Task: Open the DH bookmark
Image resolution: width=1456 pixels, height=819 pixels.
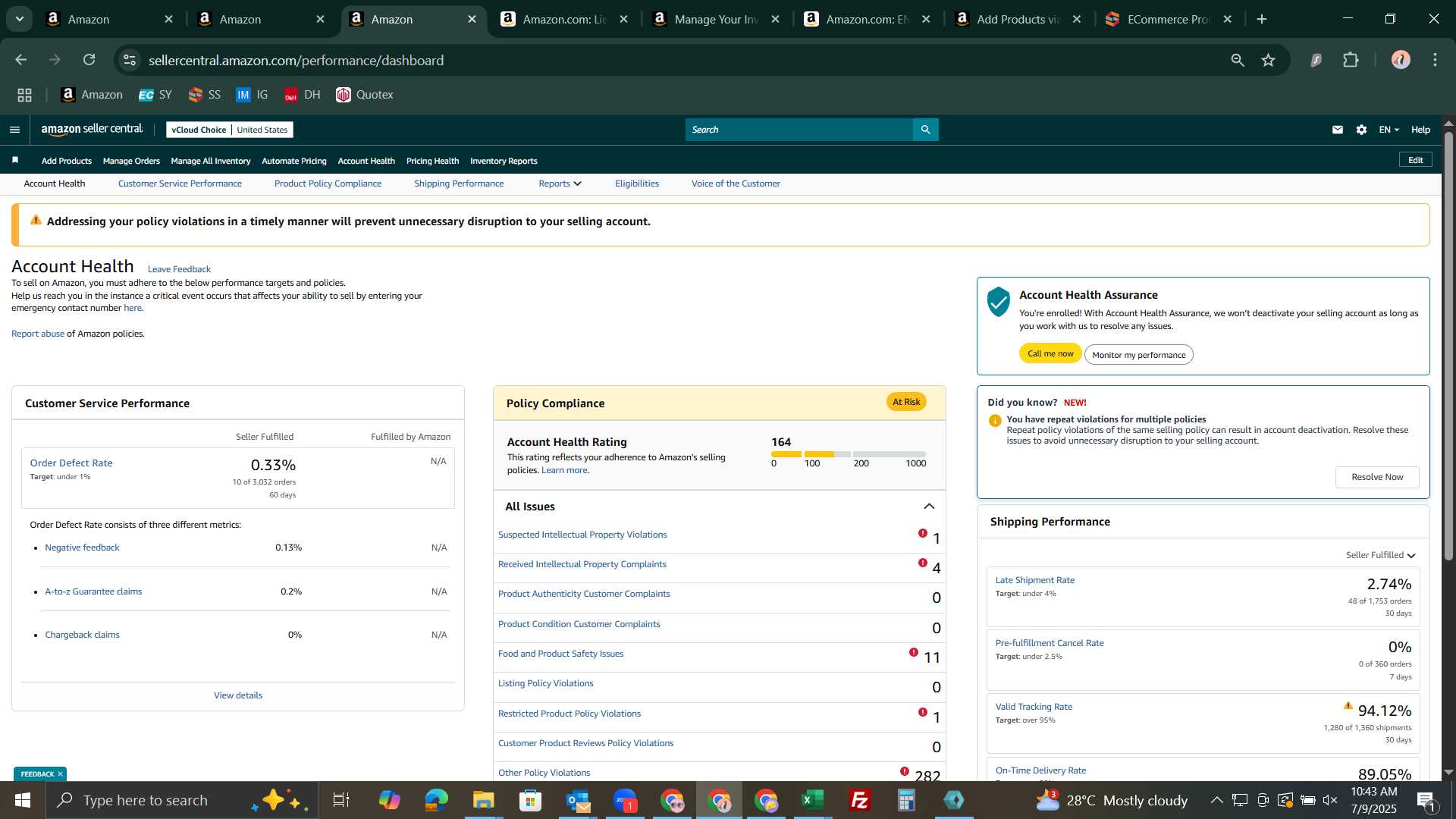Action: pos(302,95)
